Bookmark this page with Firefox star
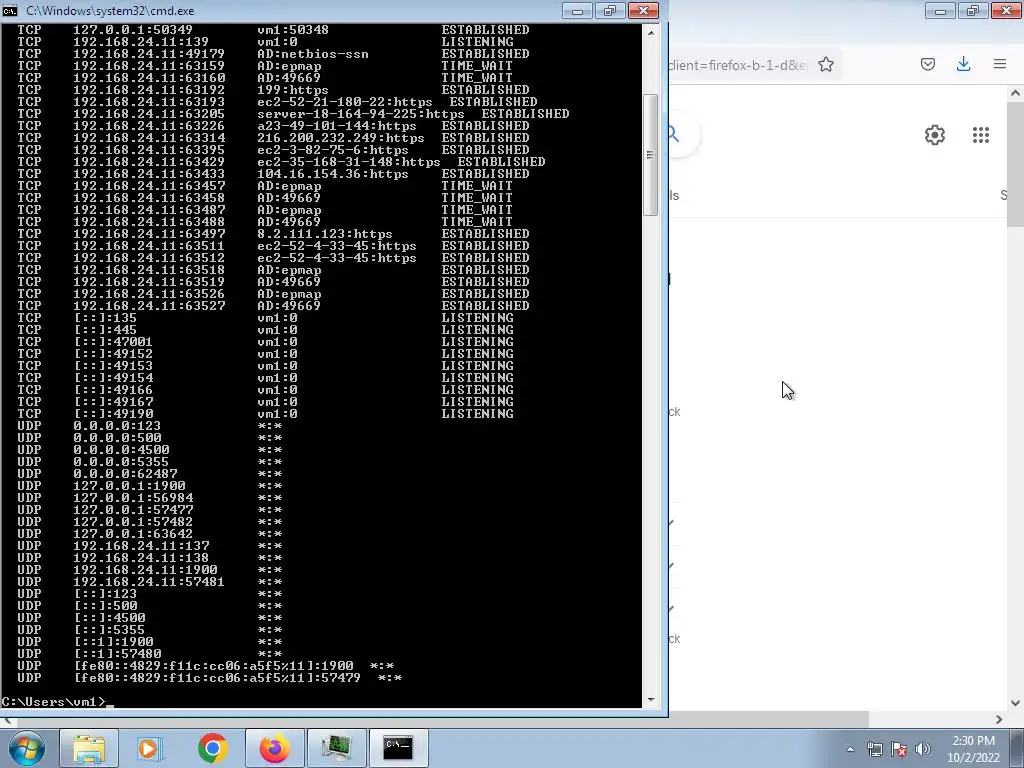Image resolution: width=1024 pixels, height=768 pixels. pyautogui.click(x=826, y=65)
